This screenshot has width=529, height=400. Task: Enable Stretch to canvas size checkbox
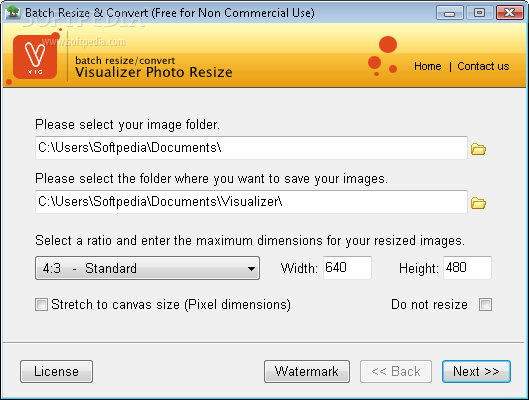(x=41, y=305)
